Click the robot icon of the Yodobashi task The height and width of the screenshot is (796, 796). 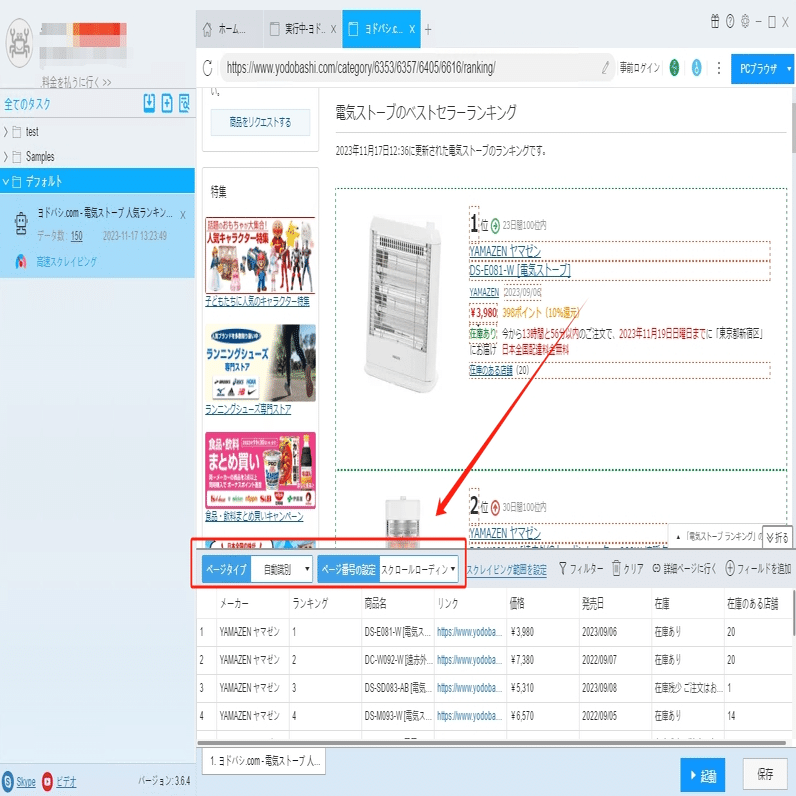21,223
